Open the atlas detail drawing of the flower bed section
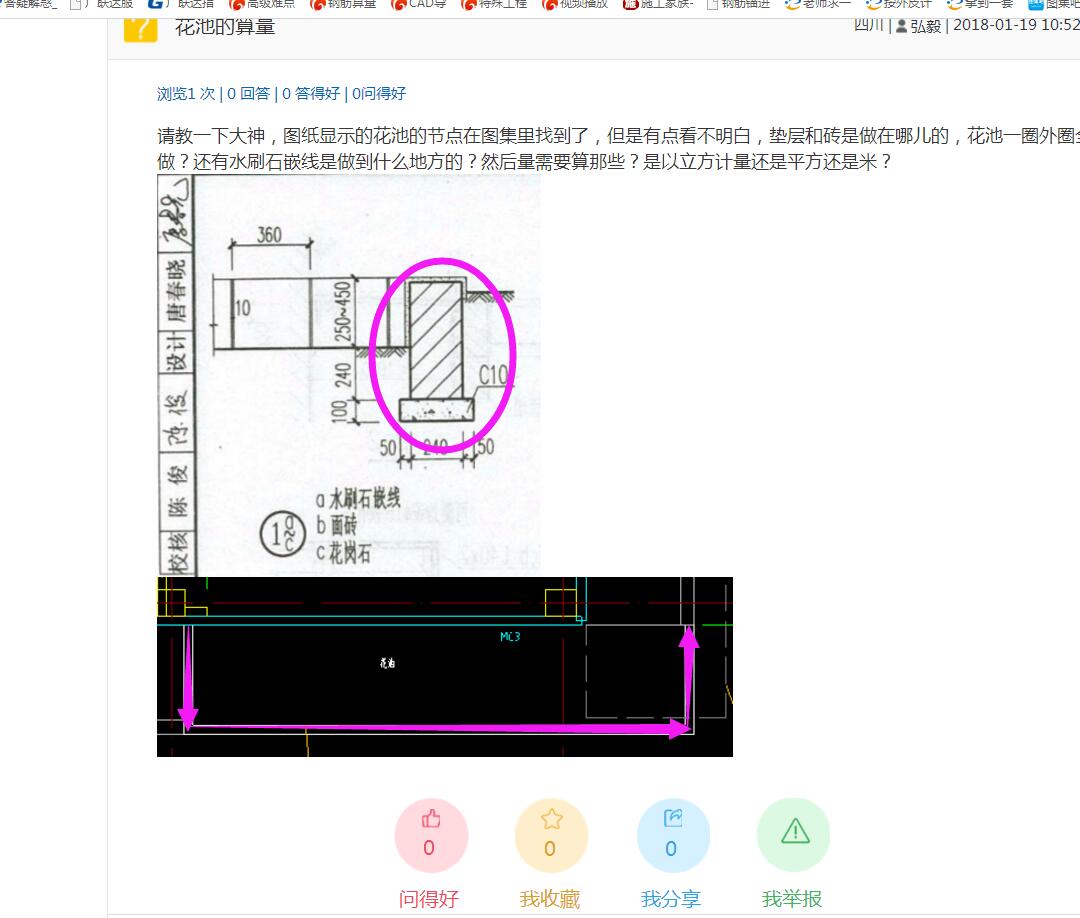 pyautogui.click(x=349, y=375)
